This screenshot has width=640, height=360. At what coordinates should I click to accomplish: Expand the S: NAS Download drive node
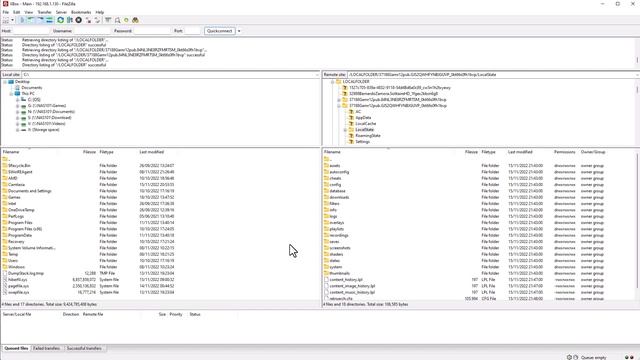(18, 118)
